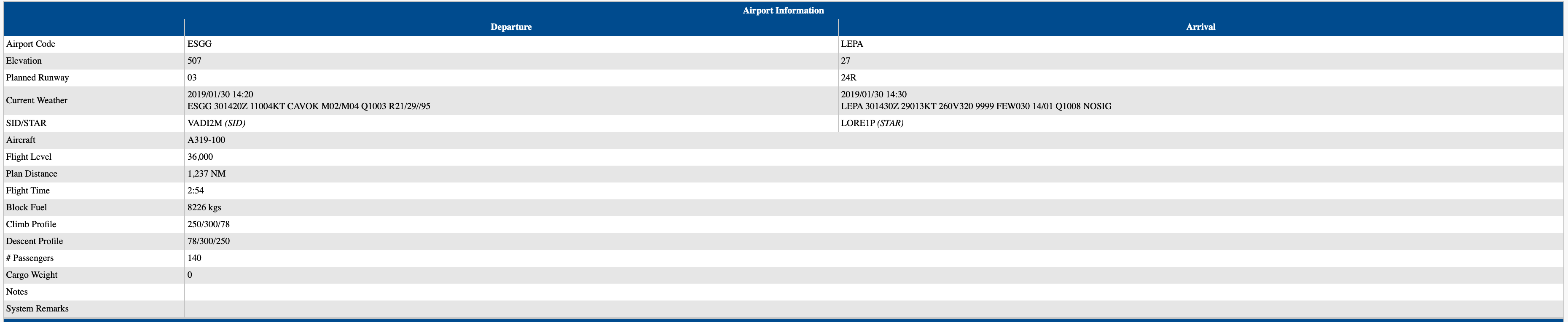This screenshot has height=322, width=1568.
Task: Select the Departure column header
Action: coord(511,27)
